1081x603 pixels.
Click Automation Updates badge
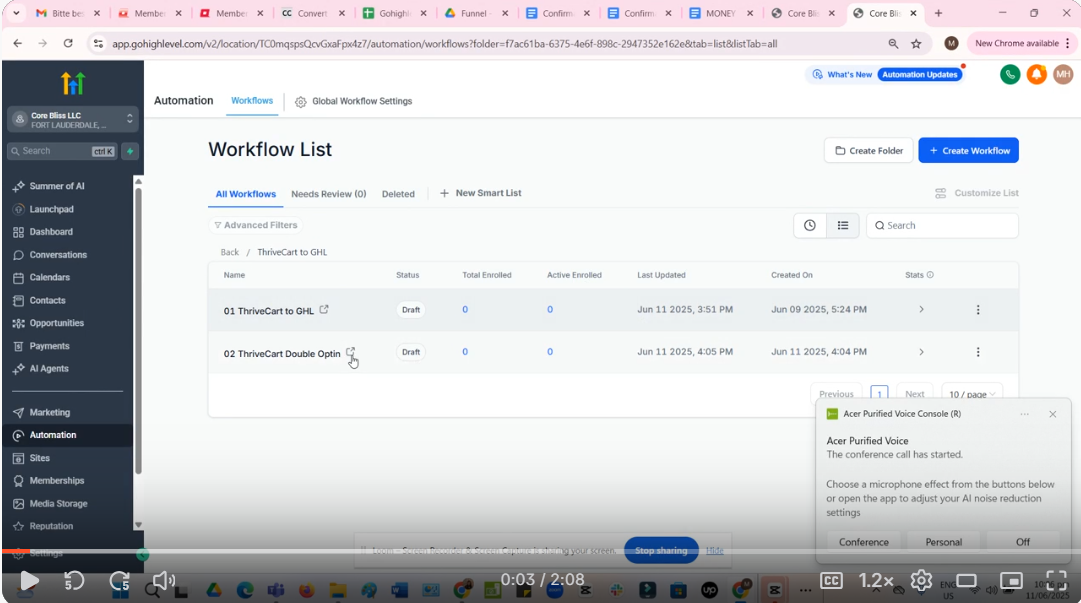click(x=920, y=74)
